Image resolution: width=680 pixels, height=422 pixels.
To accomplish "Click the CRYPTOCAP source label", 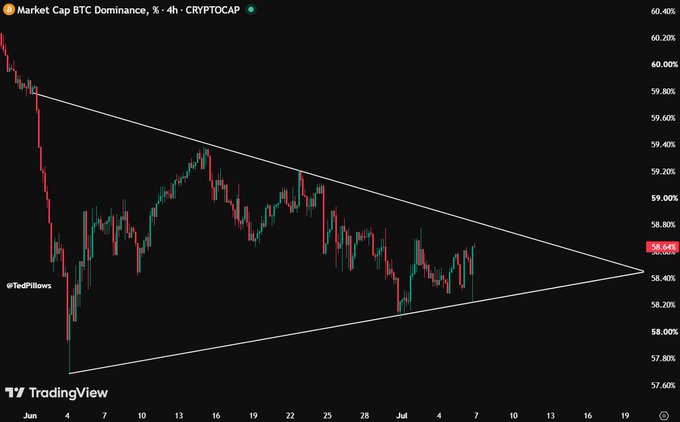I will tap(212, 10).
